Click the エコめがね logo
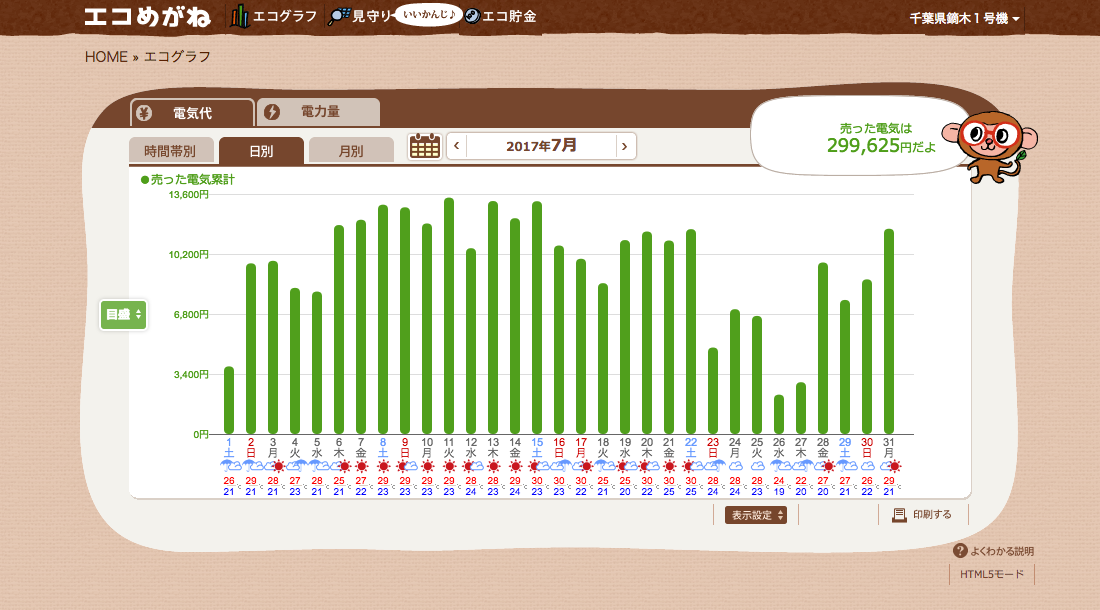Viewport: 1100px width, 610px height. click(x=147, y=17)
